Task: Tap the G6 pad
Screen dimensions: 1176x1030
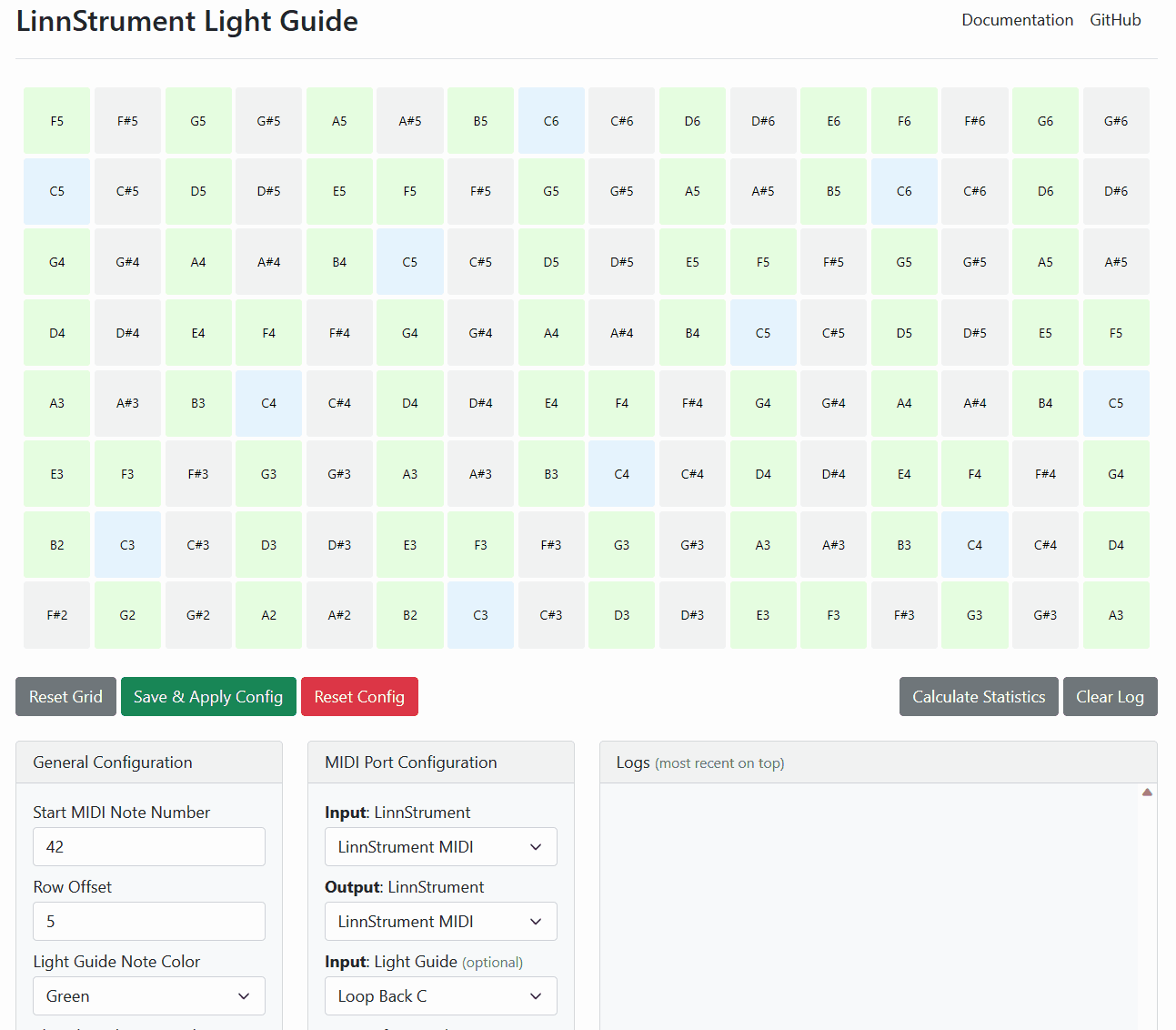Action: coord(1046,121)
